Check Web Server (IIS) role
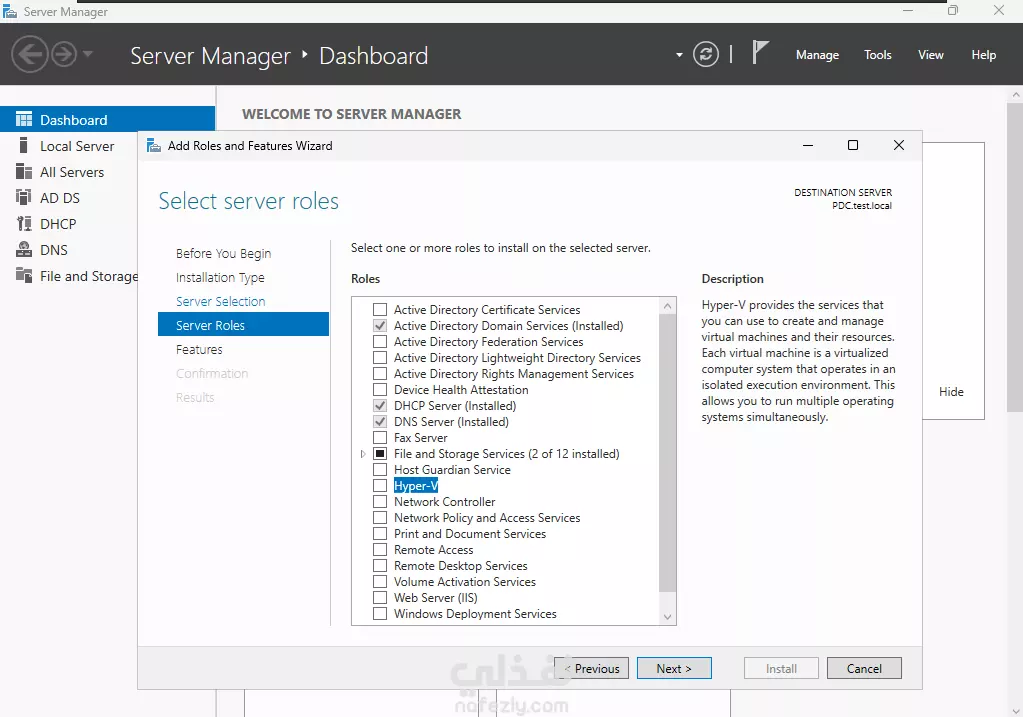The image size is (1023, 717). point(380,597)
